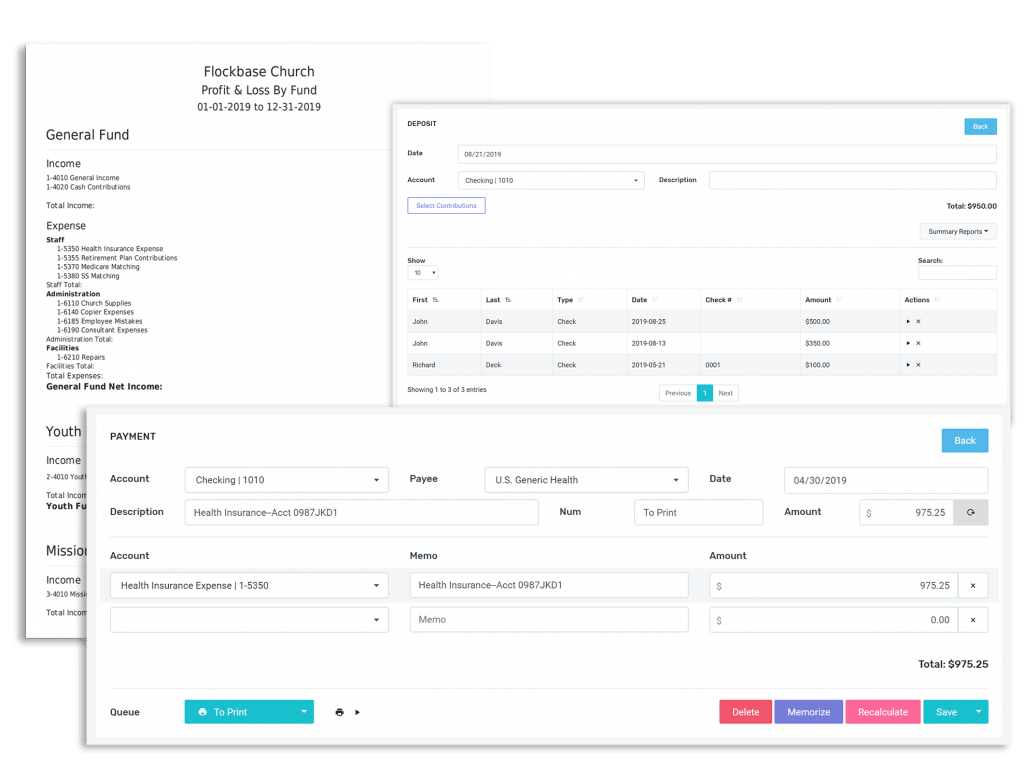This screenshot has height=779, width=1024.
Task: Open the Save button's dropdown caret
Action: 978,712
